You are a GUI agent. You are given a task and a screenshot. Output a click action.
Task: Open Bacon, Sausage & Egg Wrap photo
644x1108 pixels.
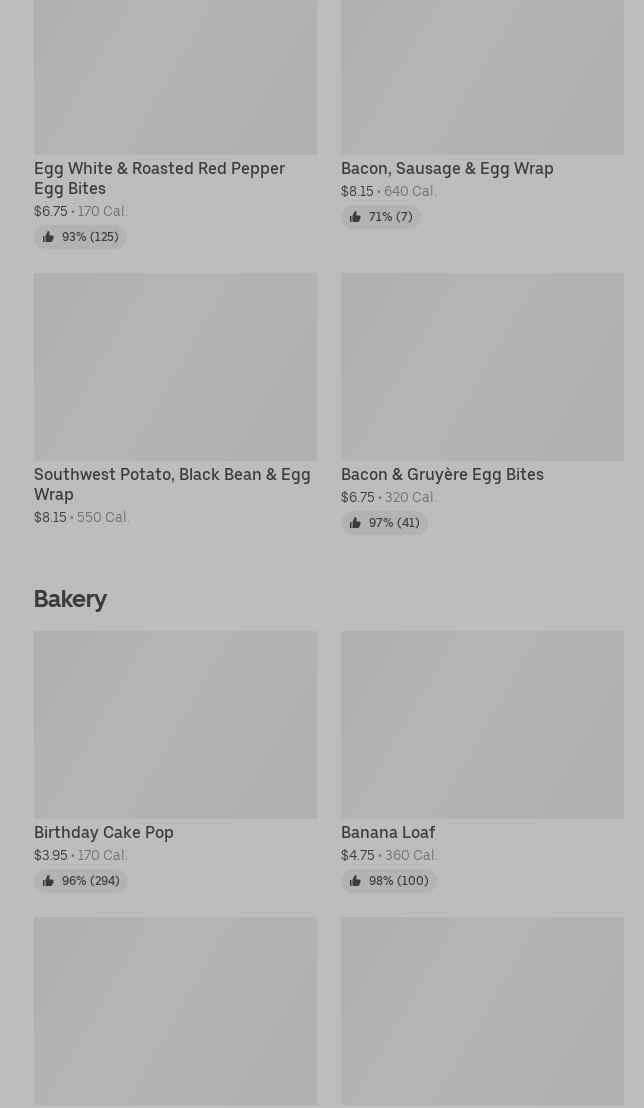(482, 77)
